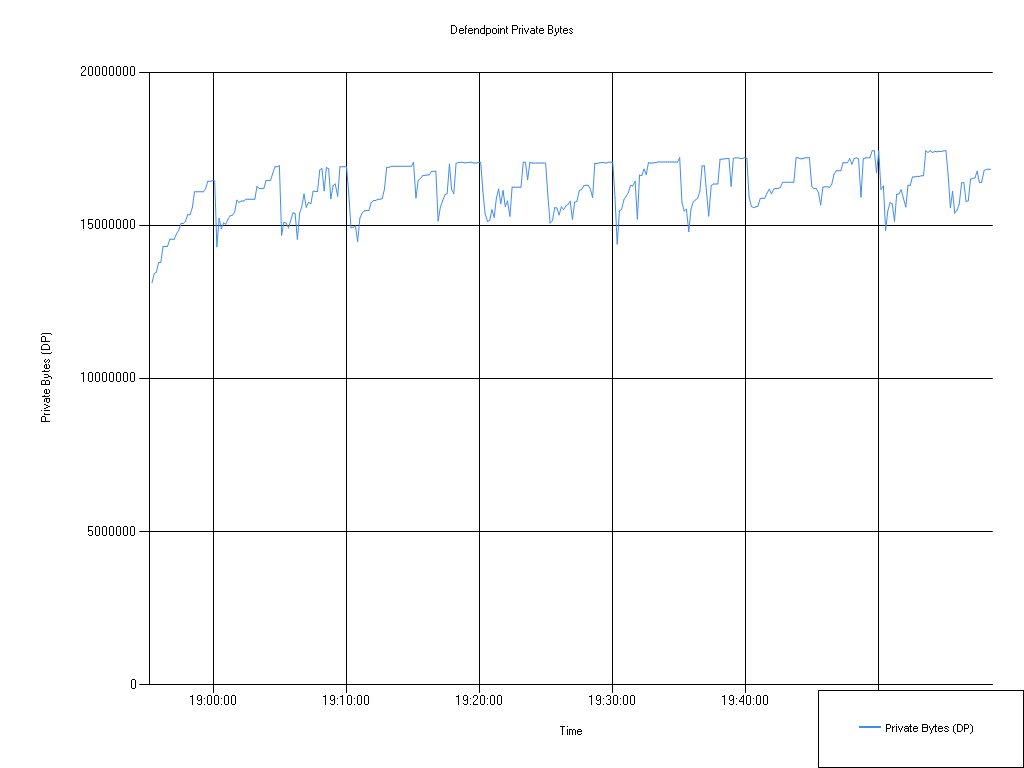Select the 19:40:00 time tick label
This screenshot has height=768, width=1024.
click(746, 701)
